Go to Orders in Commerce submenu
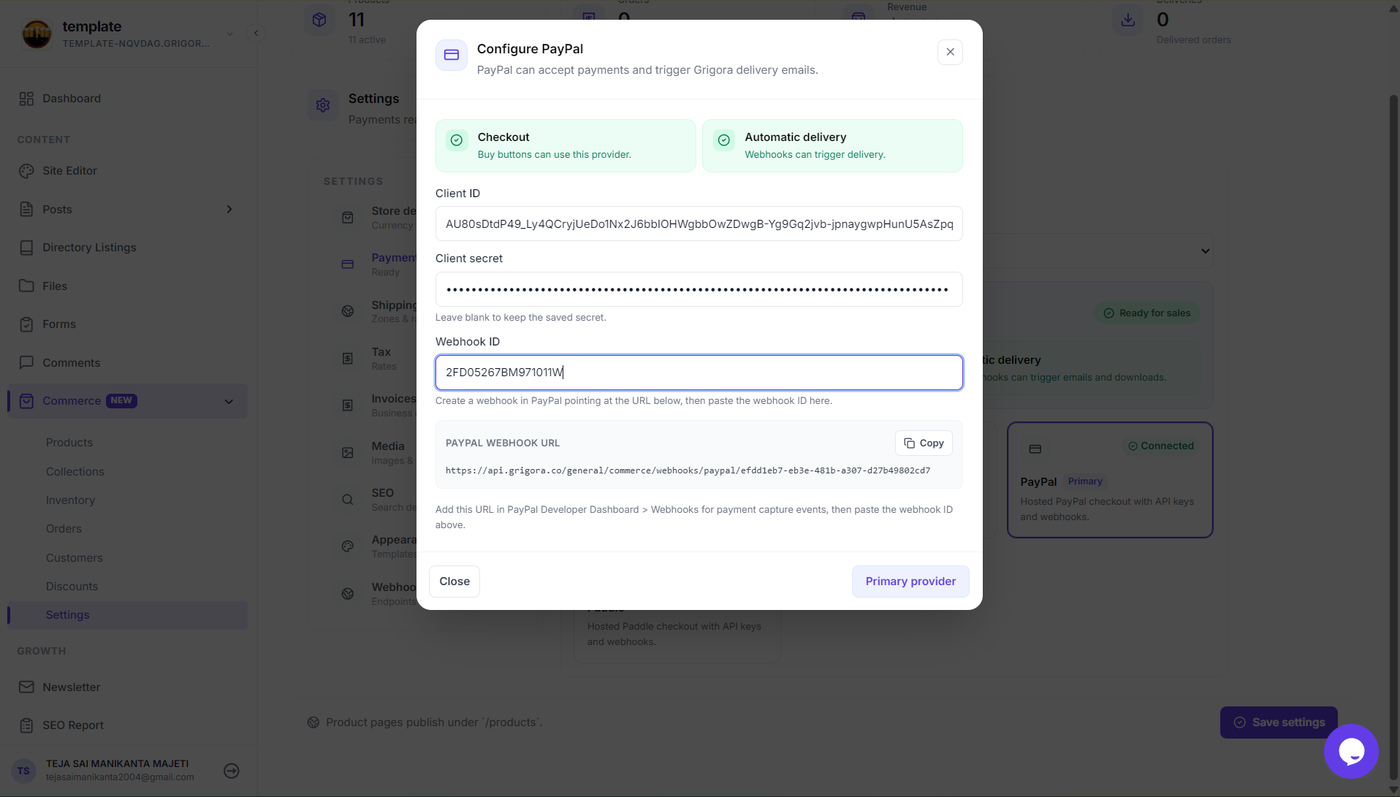The height and width of the screenshot is (797, 1400). [64, 528]
